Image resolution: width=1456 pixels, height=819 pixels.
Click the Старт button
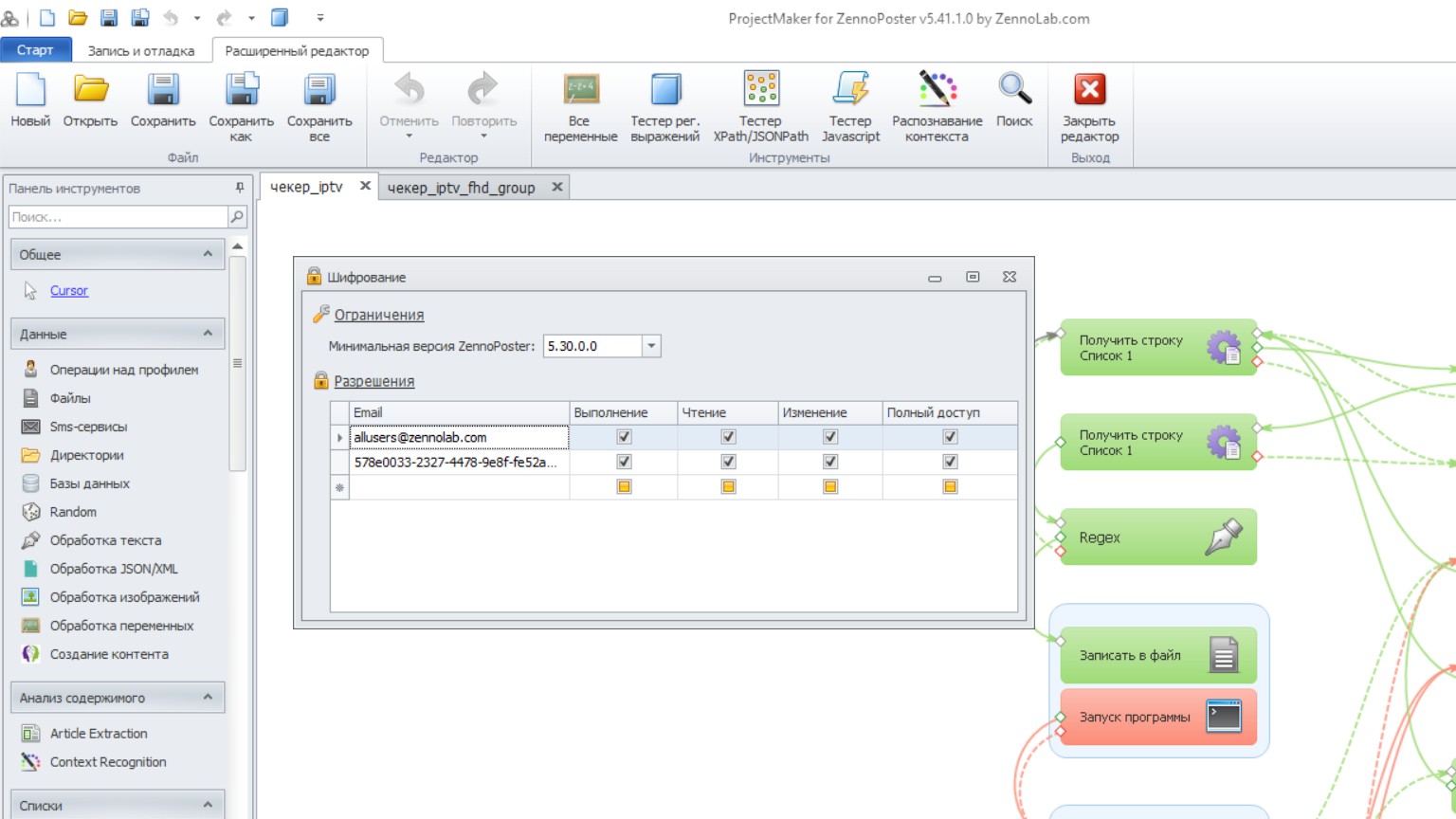pos(35,50)
